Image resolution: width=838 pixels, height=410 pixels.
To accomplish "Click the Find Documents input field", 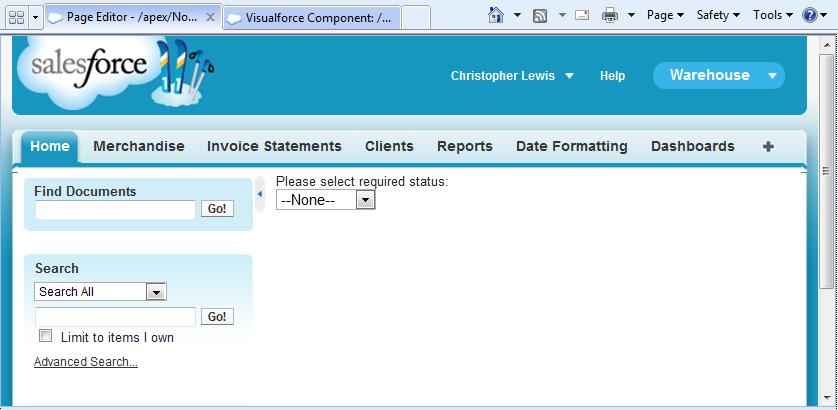I will tap(115, 210).
